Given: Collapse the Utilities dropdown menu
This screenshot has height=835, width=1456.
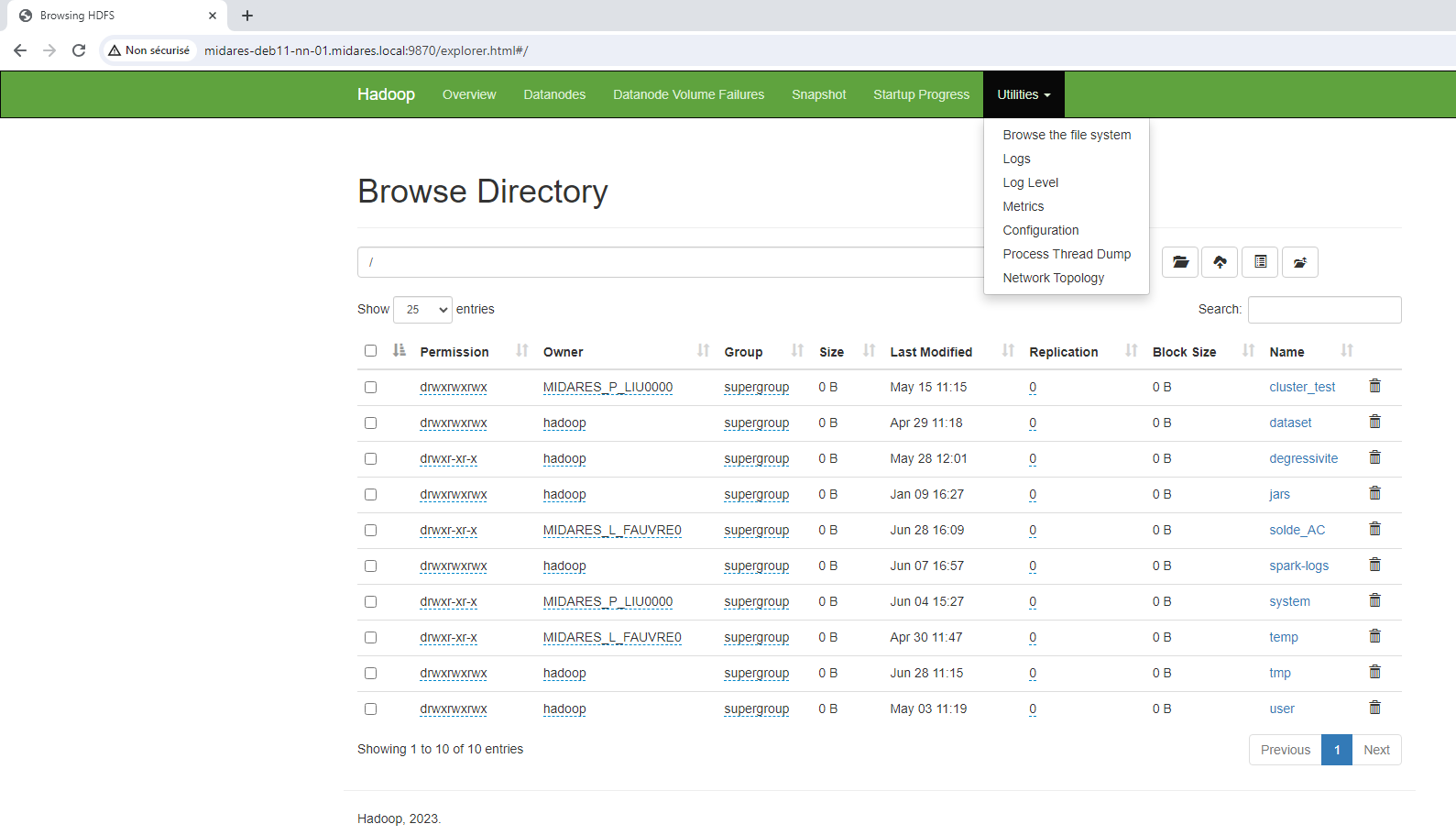Looking at the screenshot, I should 1024,94.
